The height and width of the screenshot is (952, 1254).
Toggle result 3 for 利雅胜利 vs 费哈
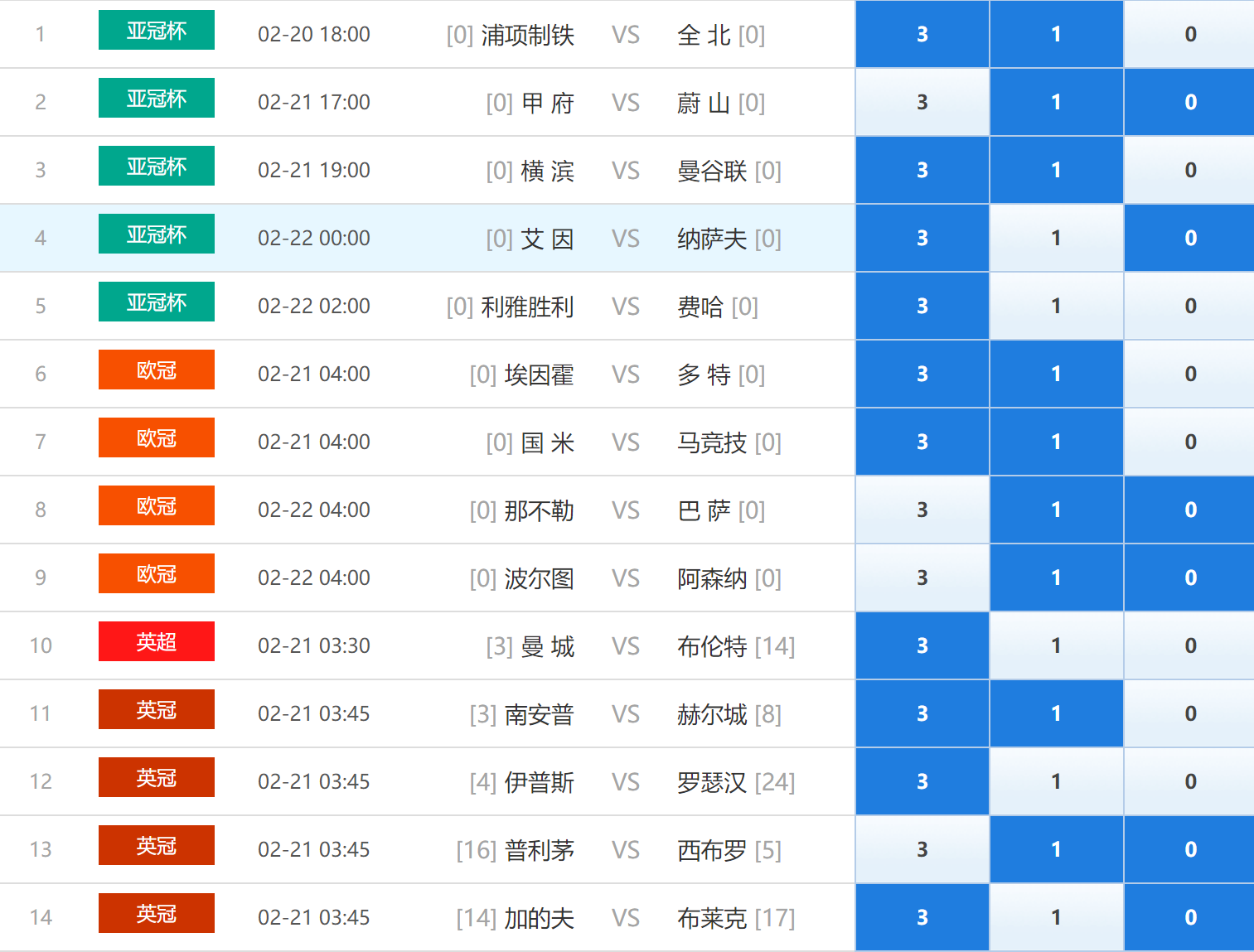pyautogui.click(x=922, y=306)
